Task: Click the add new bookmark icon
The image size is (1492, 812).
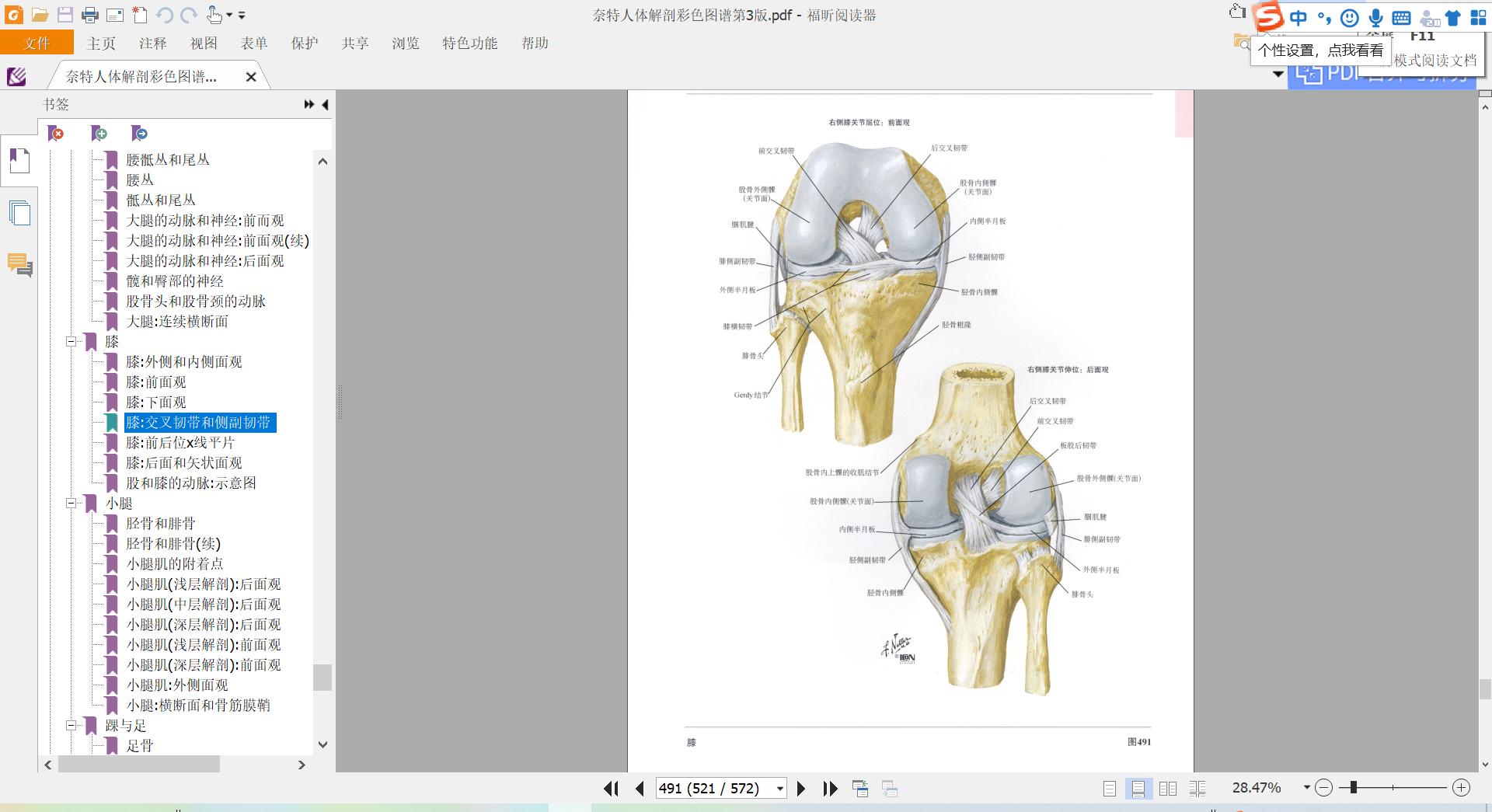Action: click(x=99, y=134)
